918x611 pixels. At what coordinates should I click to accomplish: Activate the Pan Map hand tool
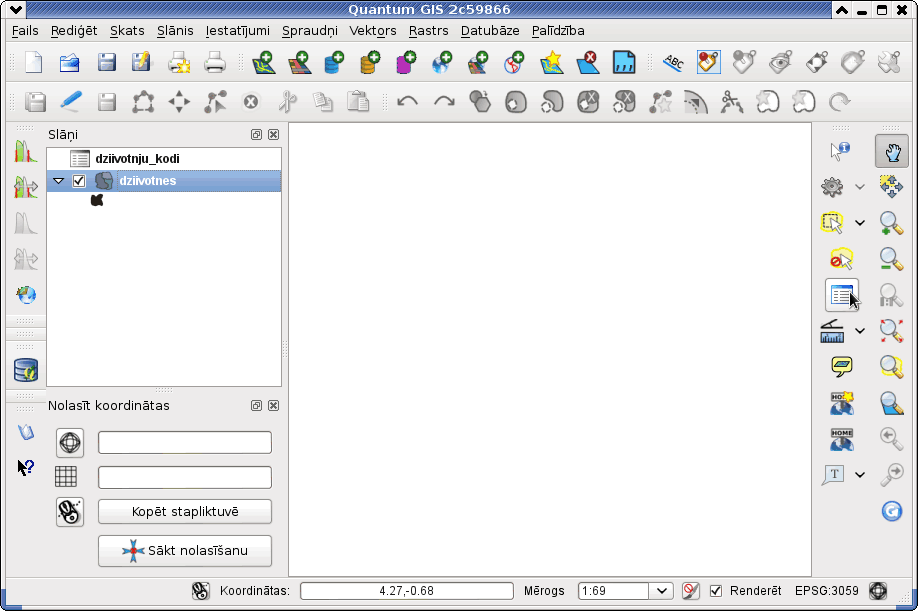pos(892,151)
